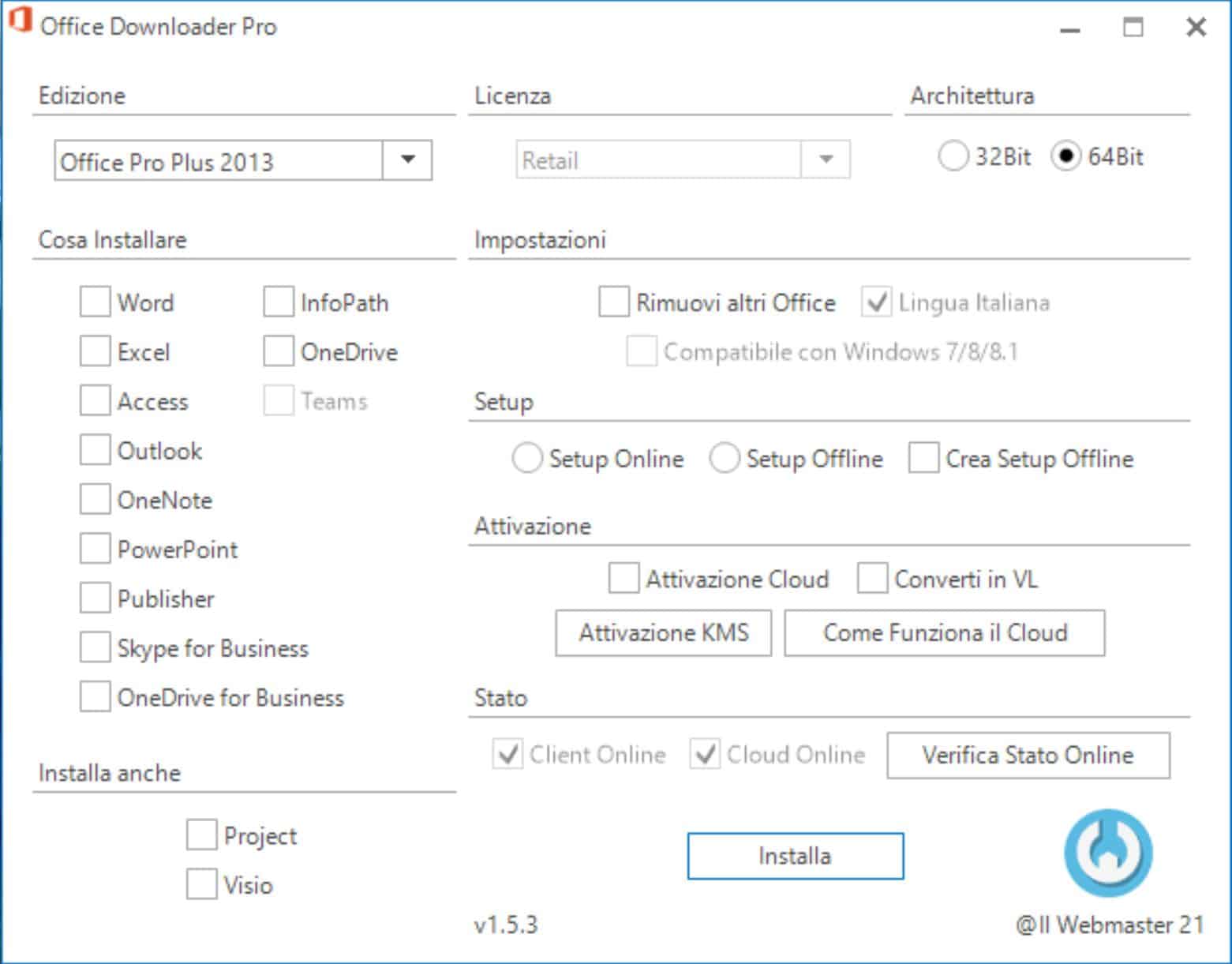
Task: Check OneDrive for Business
Action: [x=95, y=697]
